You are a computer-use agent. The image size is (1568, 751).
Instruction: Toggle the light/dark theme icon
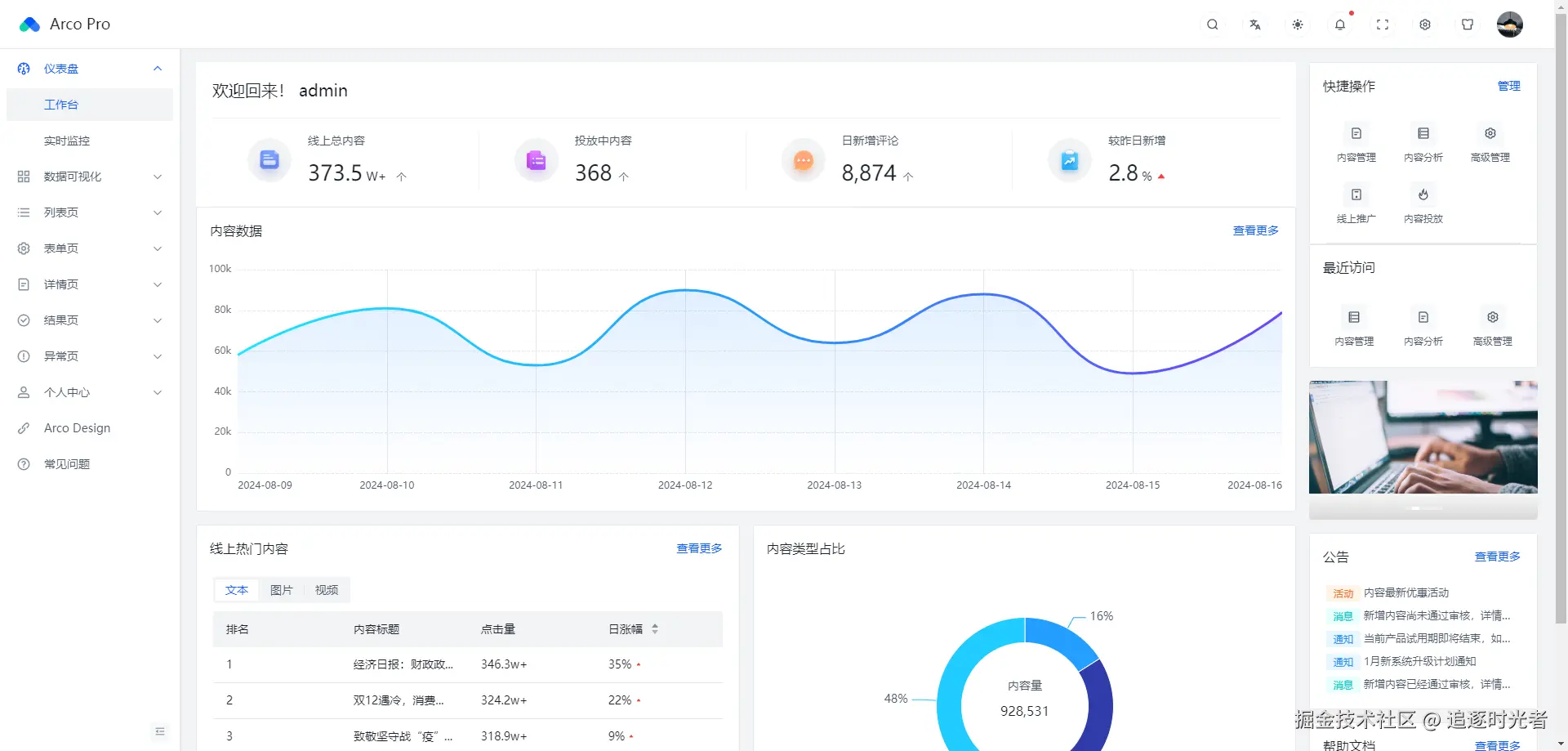coord(1298,25)
